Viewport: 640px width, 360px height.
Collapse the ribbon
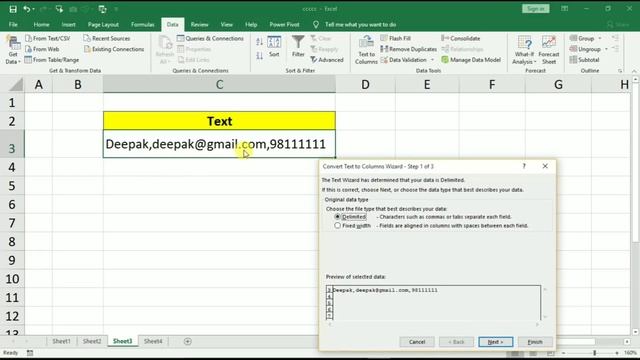tap(634, 71)
